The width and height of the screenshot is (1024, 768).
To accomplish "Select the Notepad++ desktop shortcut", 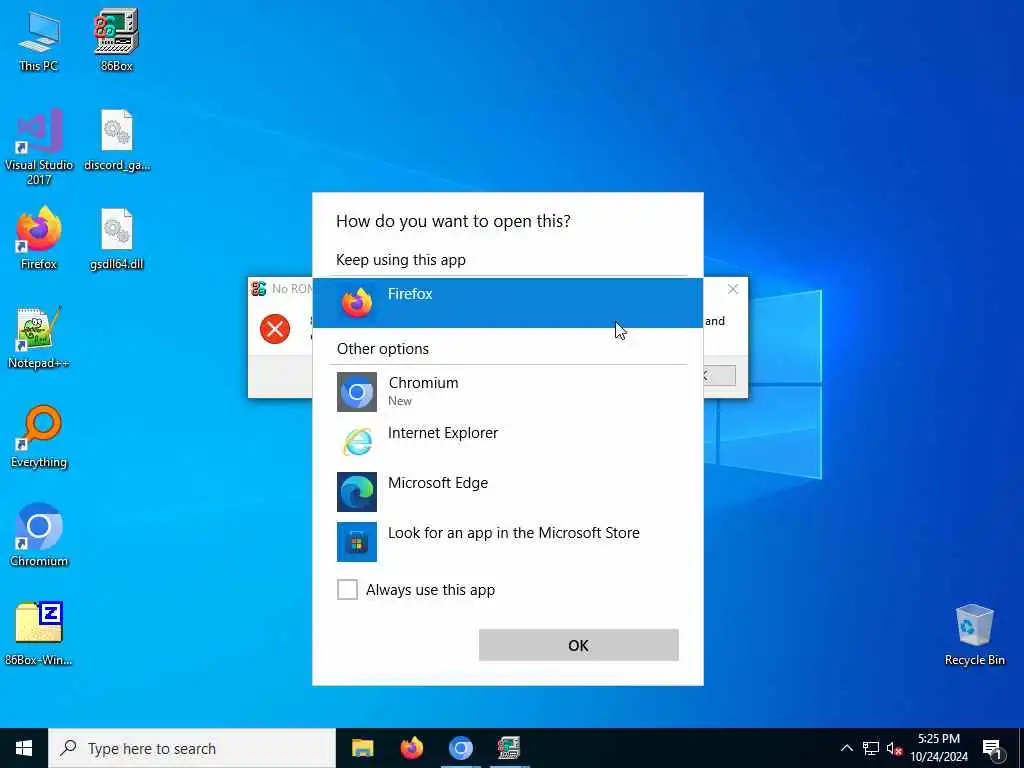I will point(39,338).
